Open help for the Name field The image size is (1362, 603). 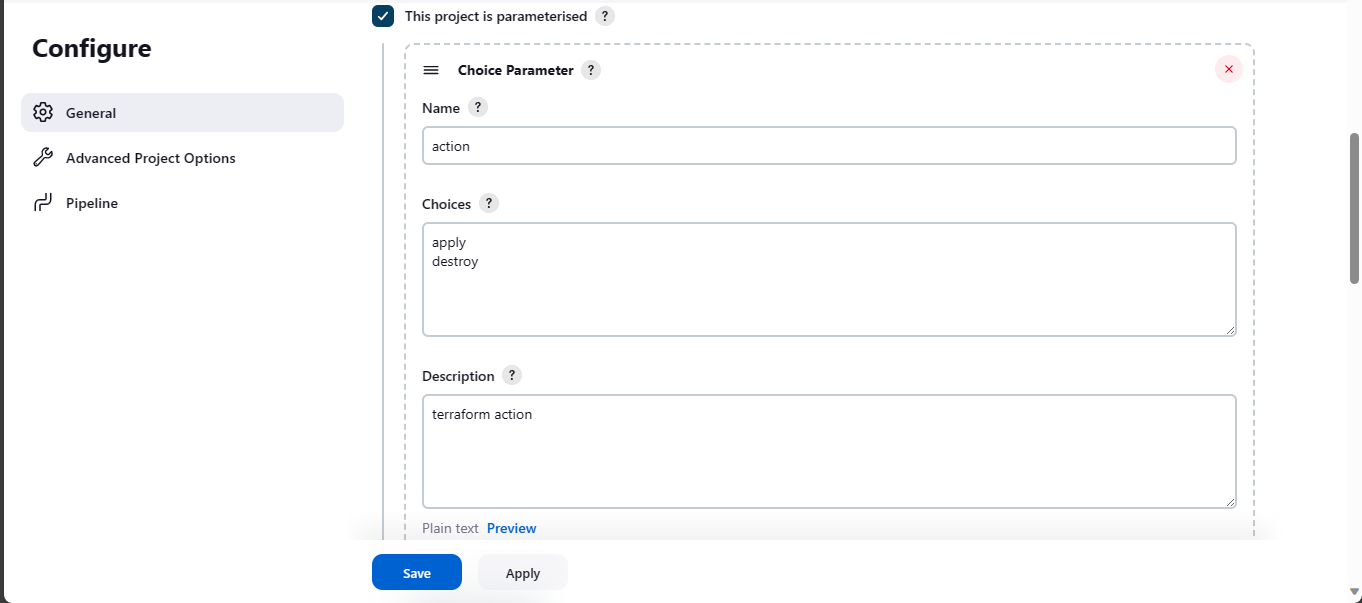coord(477,107)
